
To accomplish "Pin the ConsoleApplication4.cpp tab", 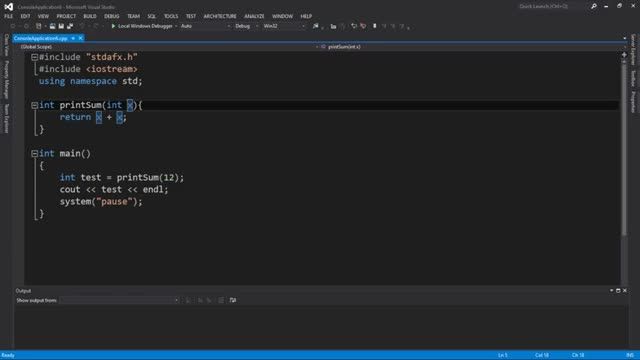I will coord(73,38).
